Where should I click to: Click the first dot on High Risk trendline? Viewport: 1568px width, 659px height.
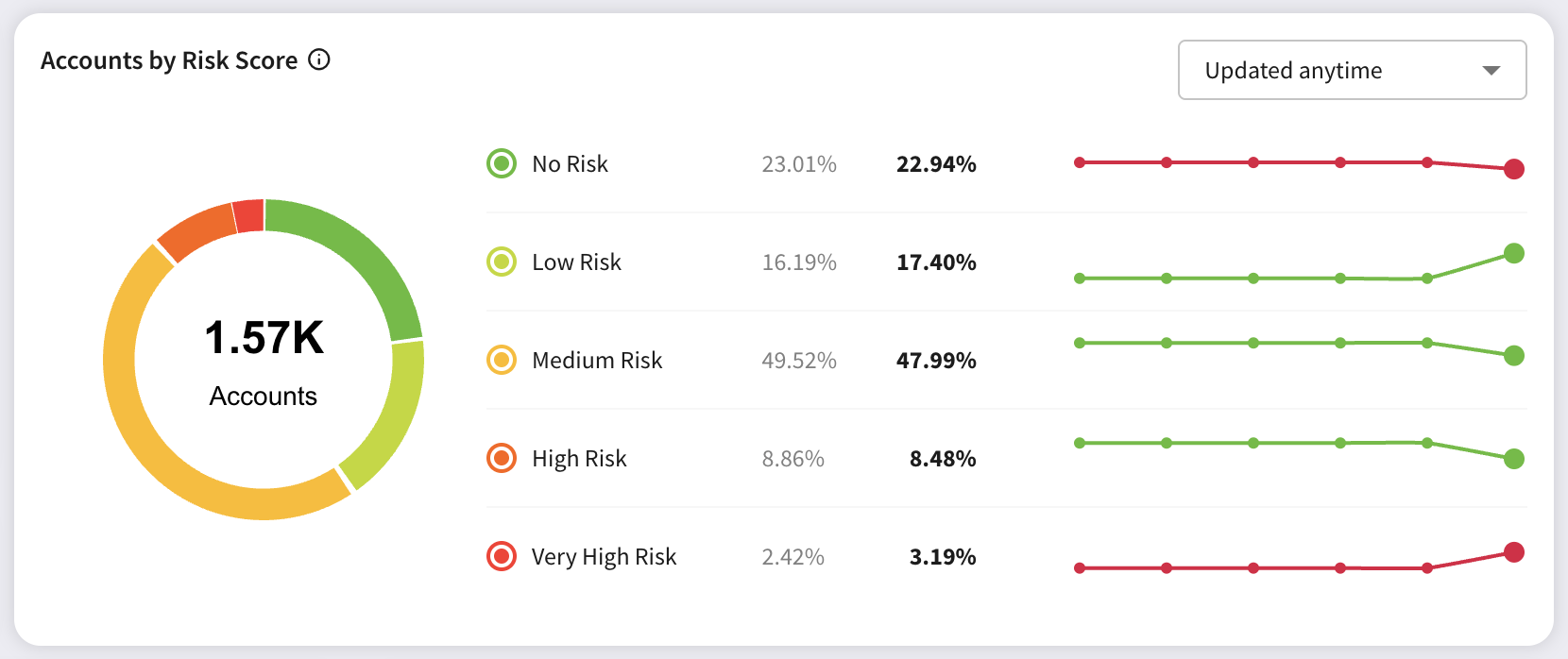pos(1080,443)
